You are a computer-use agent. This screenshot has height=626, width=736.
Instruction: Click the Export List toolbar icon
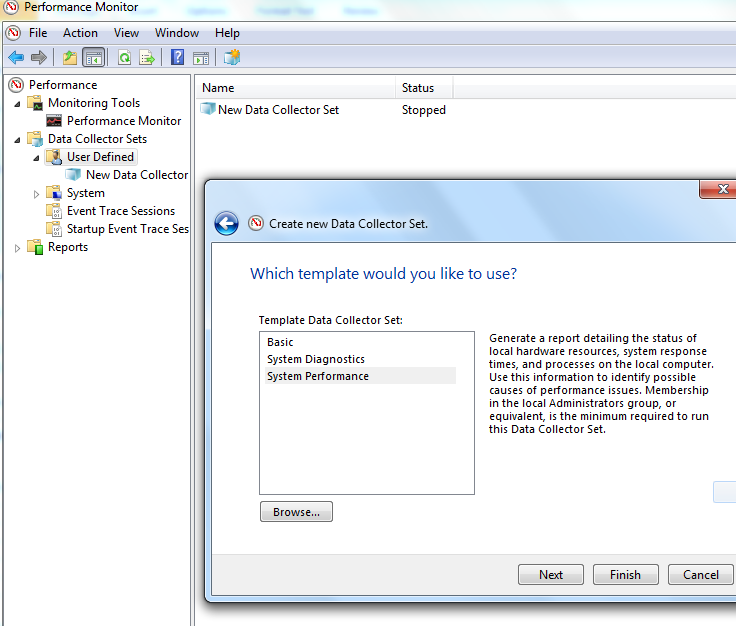click(147, 58)
